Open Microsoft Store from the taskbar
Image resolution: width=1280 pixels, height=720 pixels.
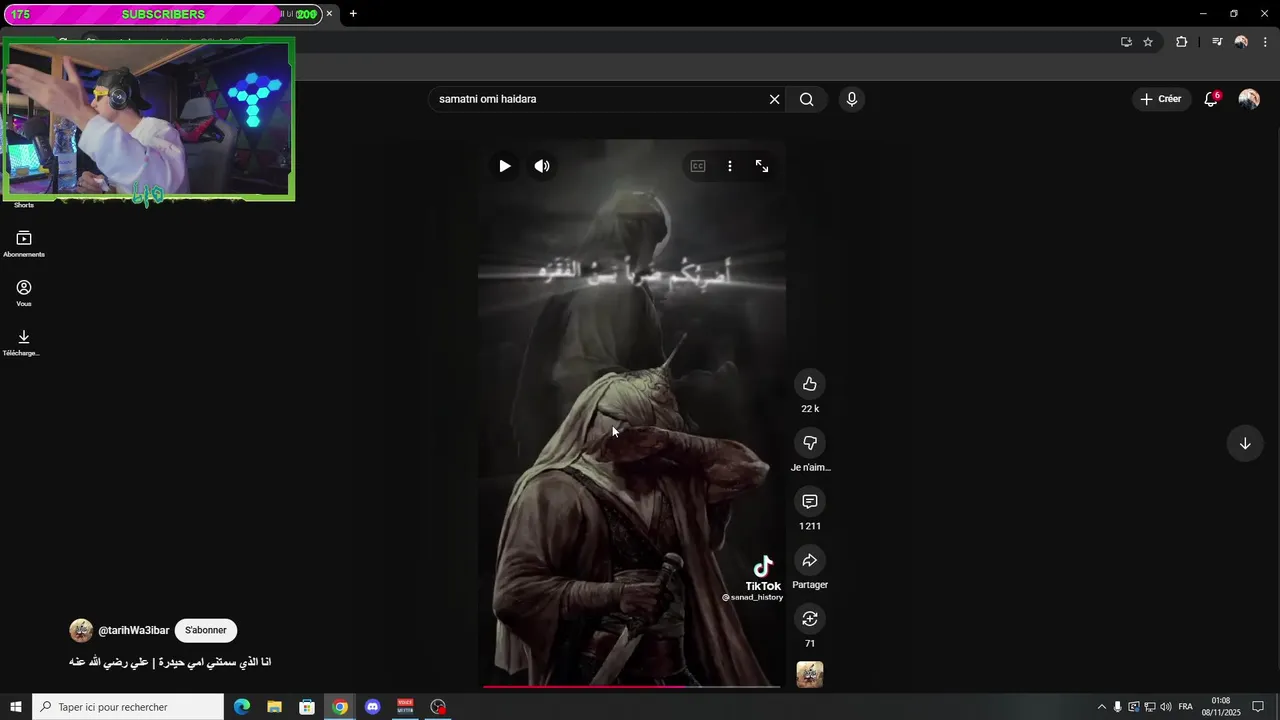(x=307, y=707)
